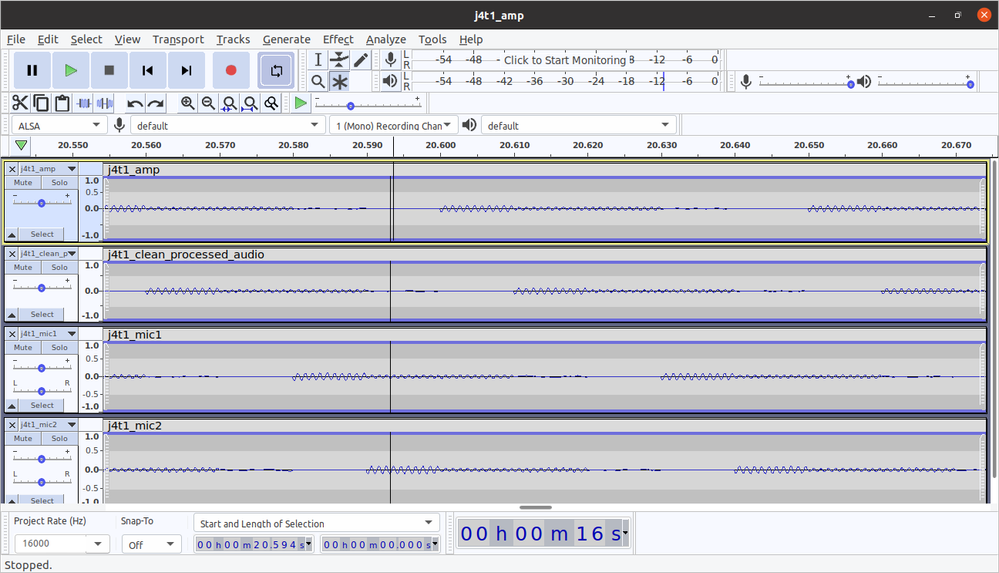Open the Generate menu
The width and height of the screenshot is (999, 573).
[x=287, y=39]
